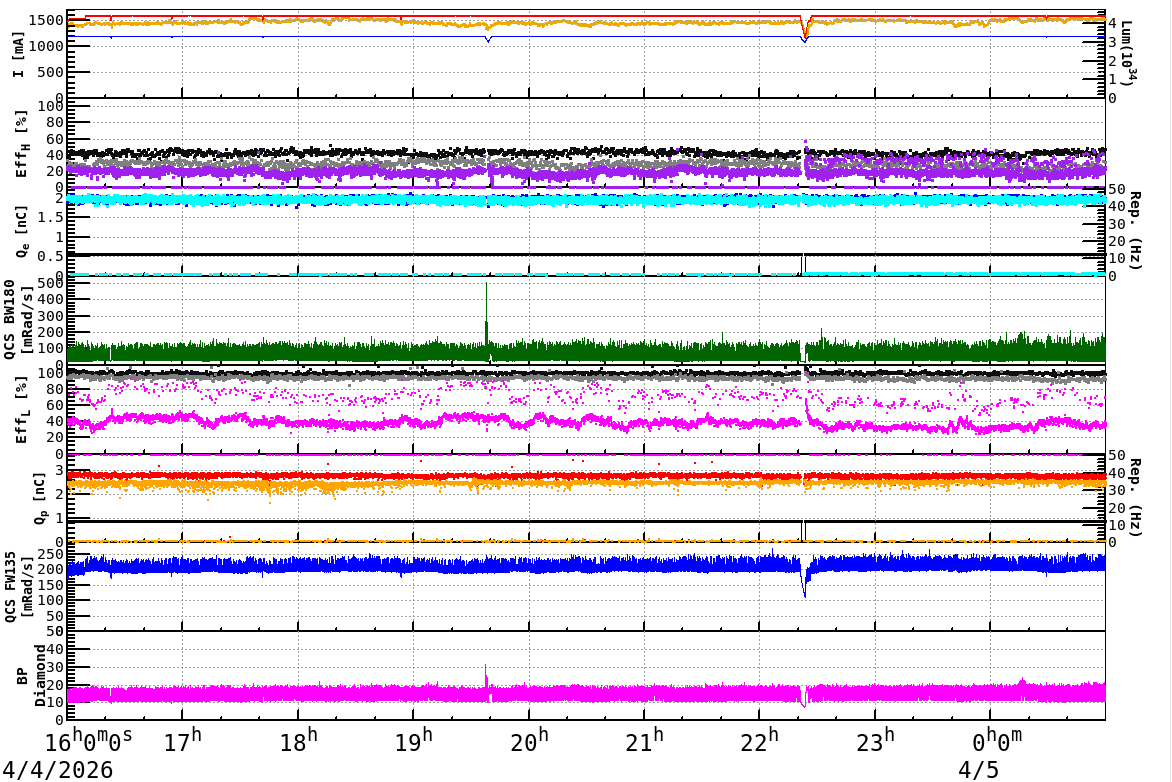
Task: Click the I [mA] axis title
Action: tap(19, 54)
